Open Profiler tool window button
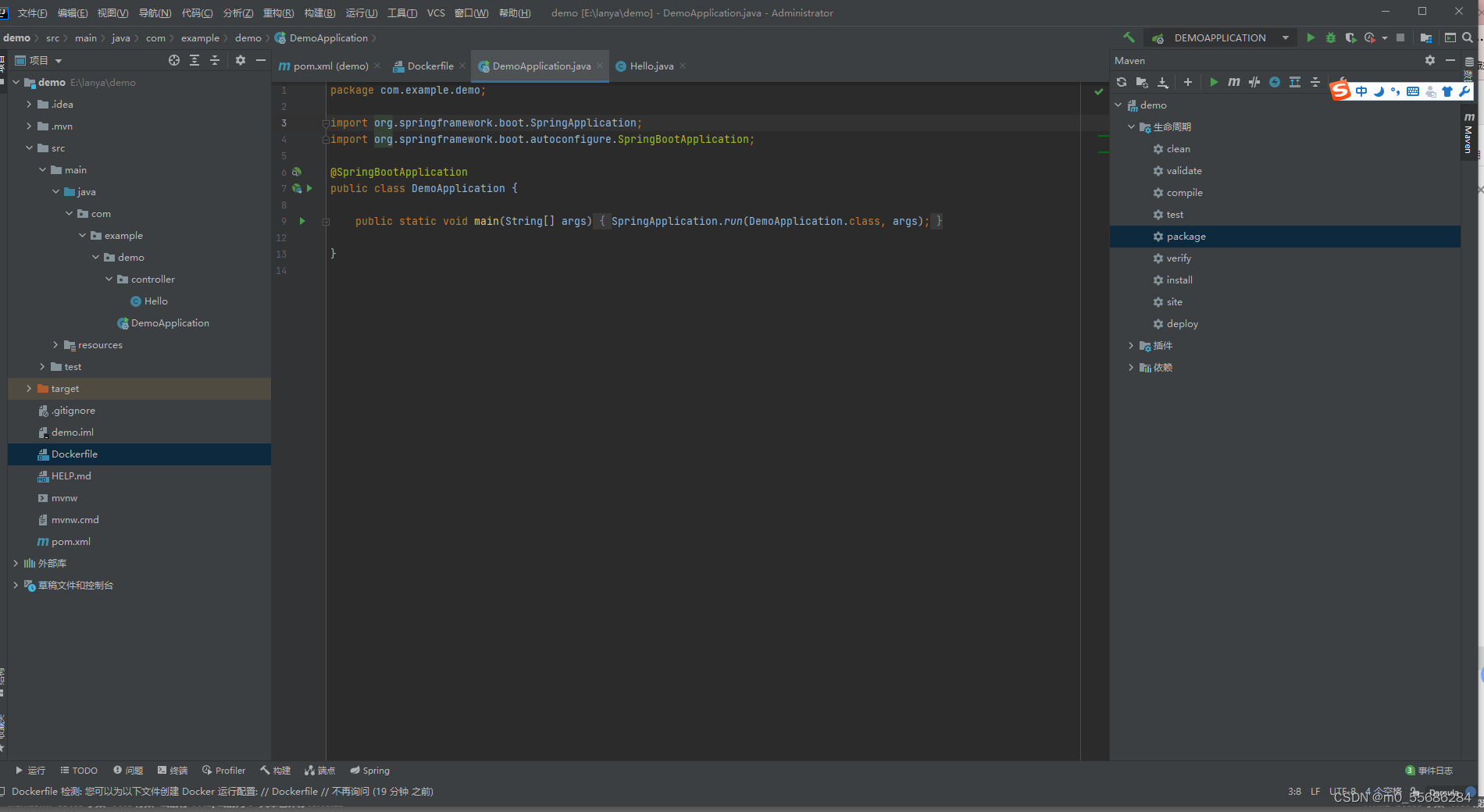1484x812 pixels. click(223, 770)
